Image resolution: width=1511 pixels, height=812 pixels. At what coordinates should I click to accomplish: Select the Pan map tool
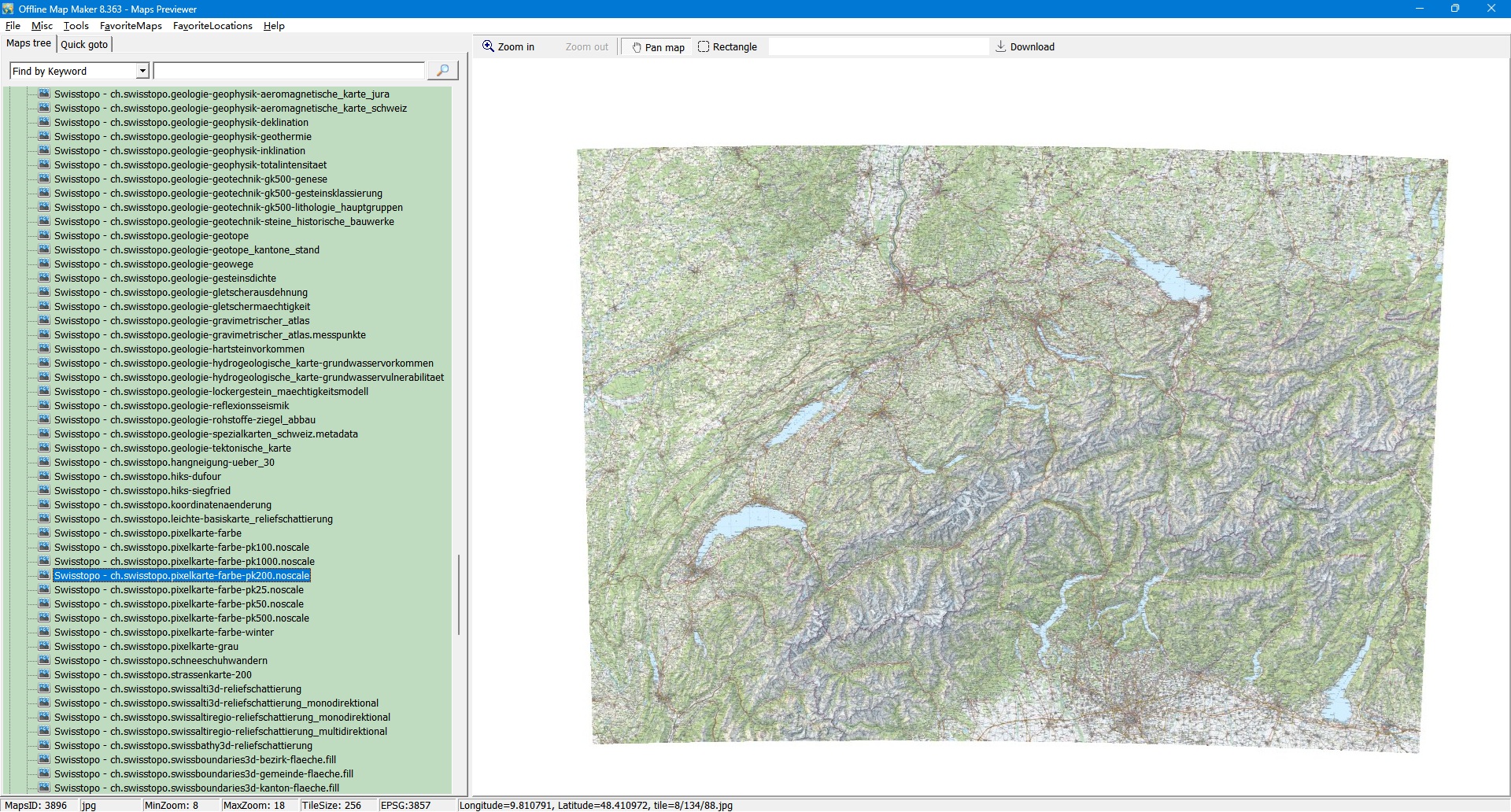click(x=657, y=47)
